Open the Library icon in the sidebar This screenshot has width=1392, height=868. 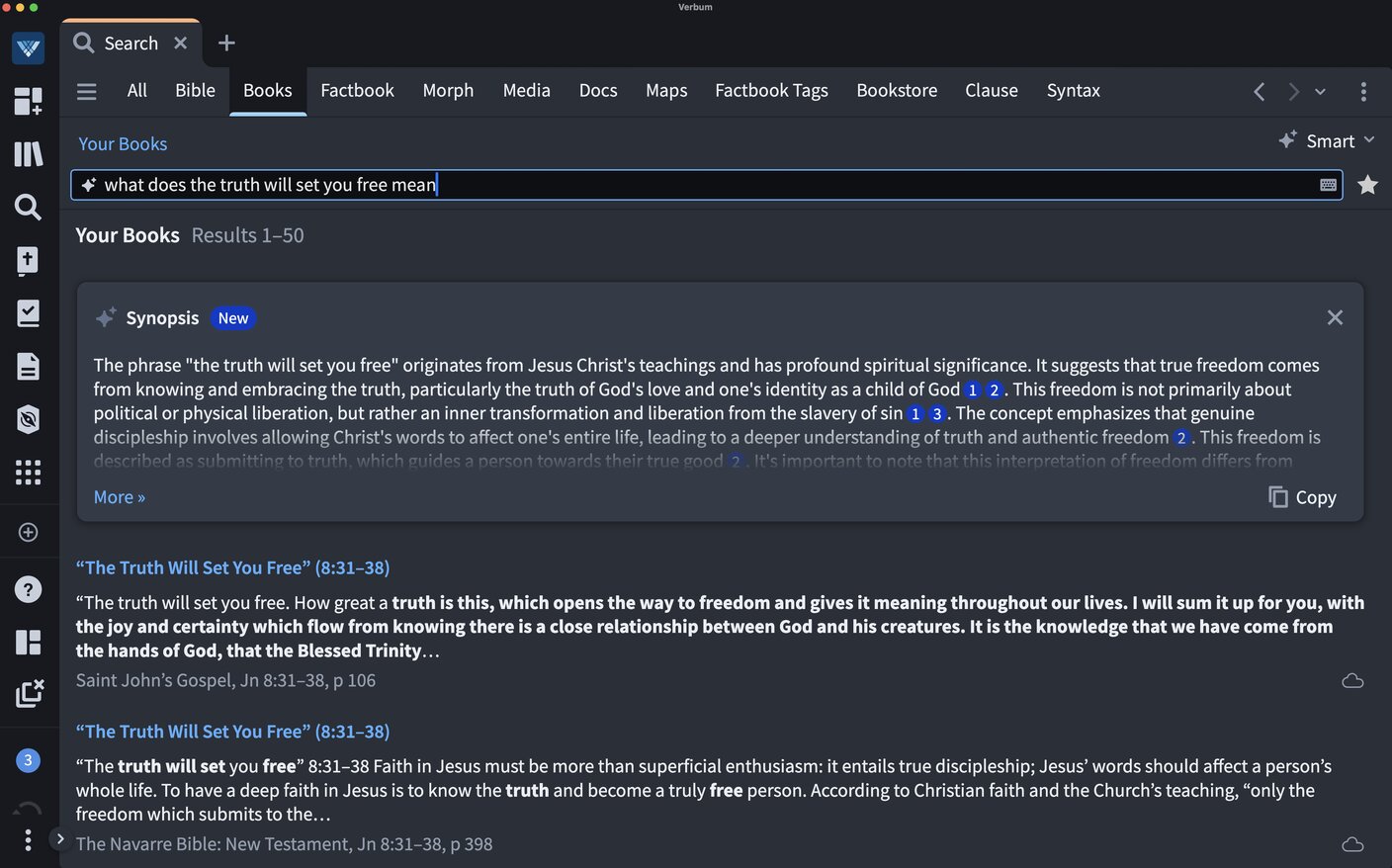pos(28,153)
